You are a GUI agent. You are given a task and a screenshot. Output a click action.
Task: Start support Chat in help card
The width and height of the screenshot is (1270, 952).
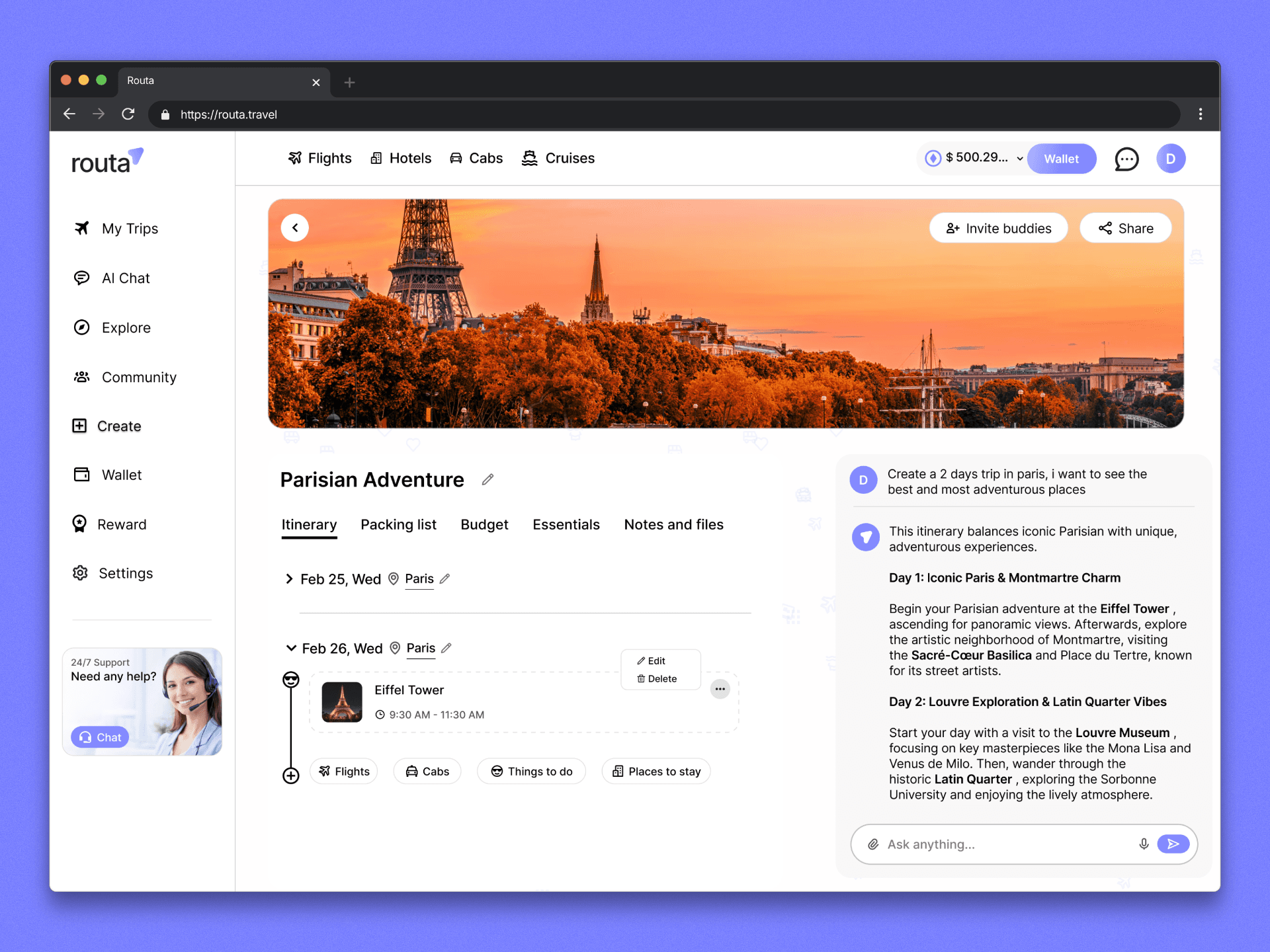[101, 737]
